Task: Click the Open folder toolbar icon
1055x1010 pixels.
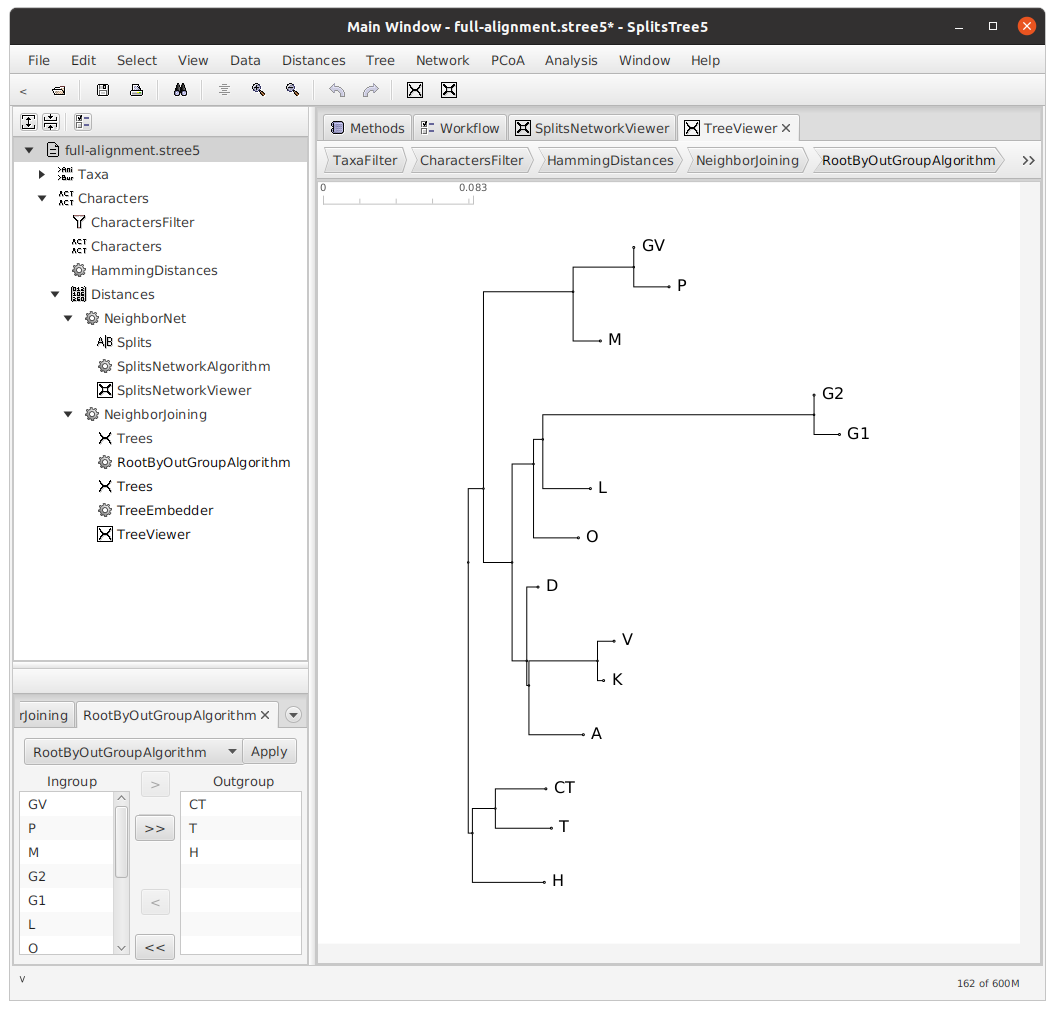Action: (x=58, y=90)
